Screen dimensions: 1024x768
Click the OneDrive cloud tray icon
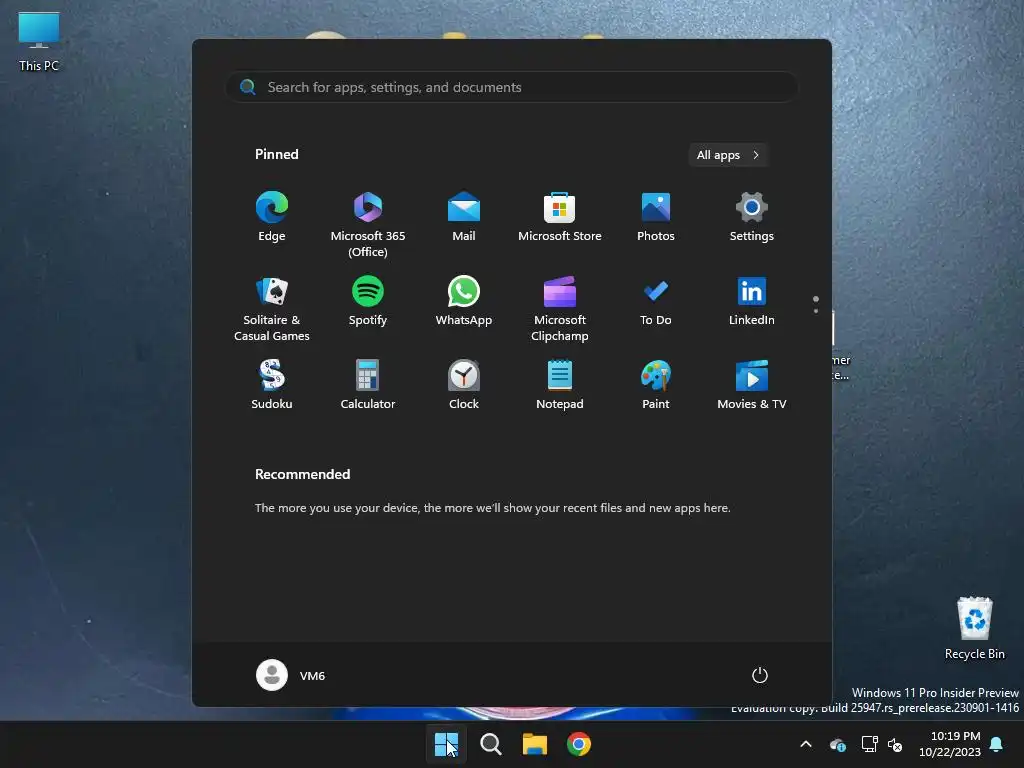[x=837, y=744]
